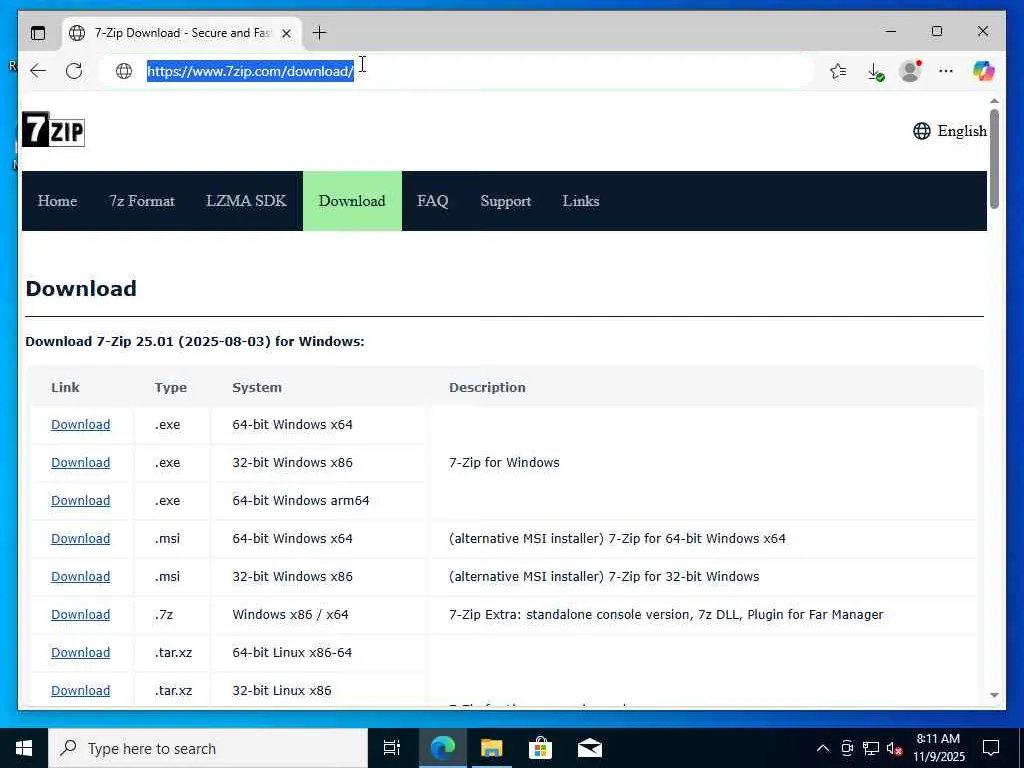Open the 7z Format nav item
Image resolution: width=1024 pixels, height=768 pixels.
coord(142,201)
